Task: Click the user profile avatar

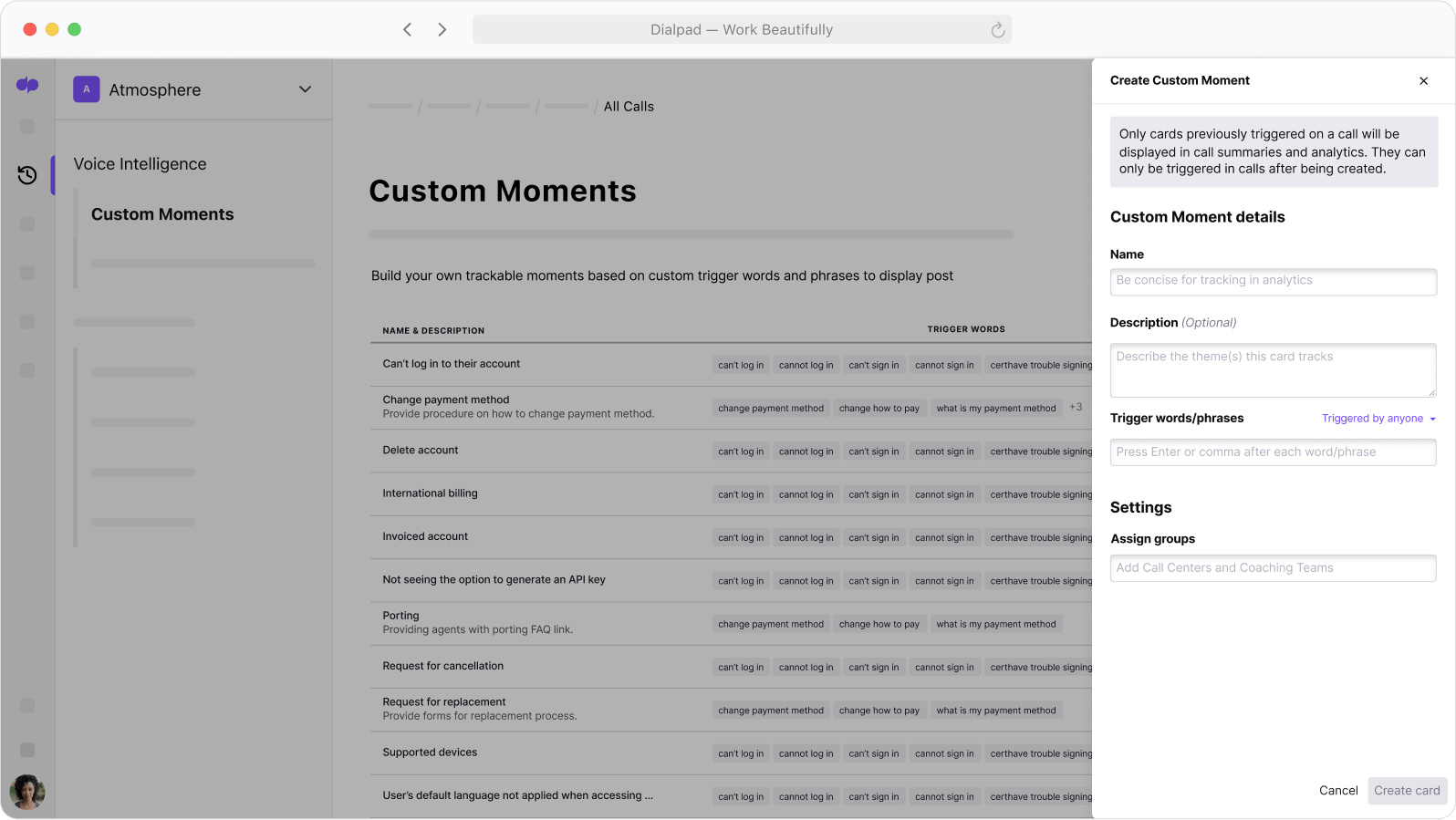Action: click(27, 792)
